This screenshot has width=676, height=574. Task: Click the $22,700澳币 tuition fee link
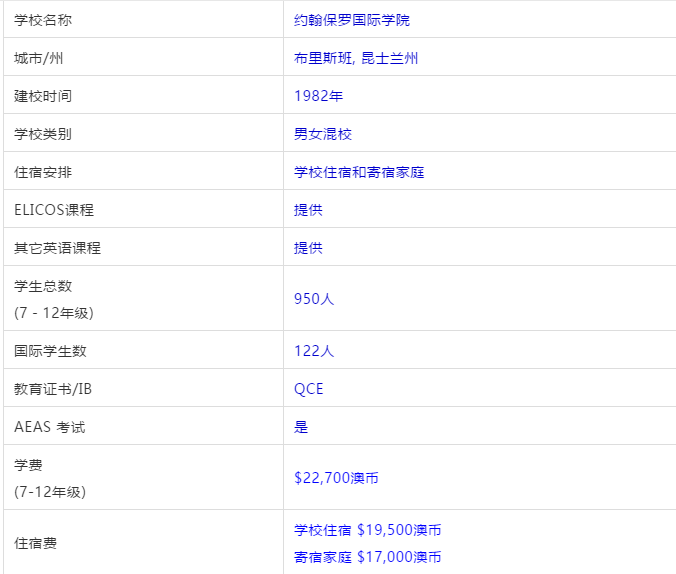coord(336,478)
